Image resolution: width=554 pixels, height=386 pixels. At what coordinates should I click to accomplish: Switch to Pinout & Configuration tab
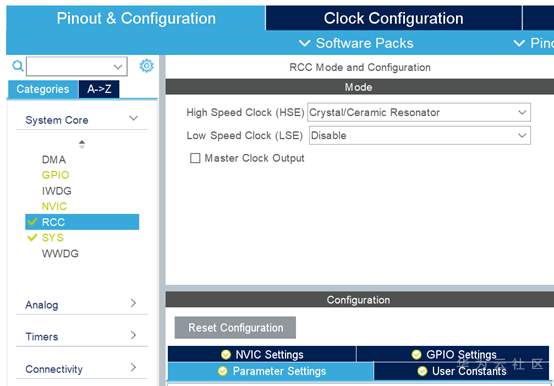coord(136,18)
